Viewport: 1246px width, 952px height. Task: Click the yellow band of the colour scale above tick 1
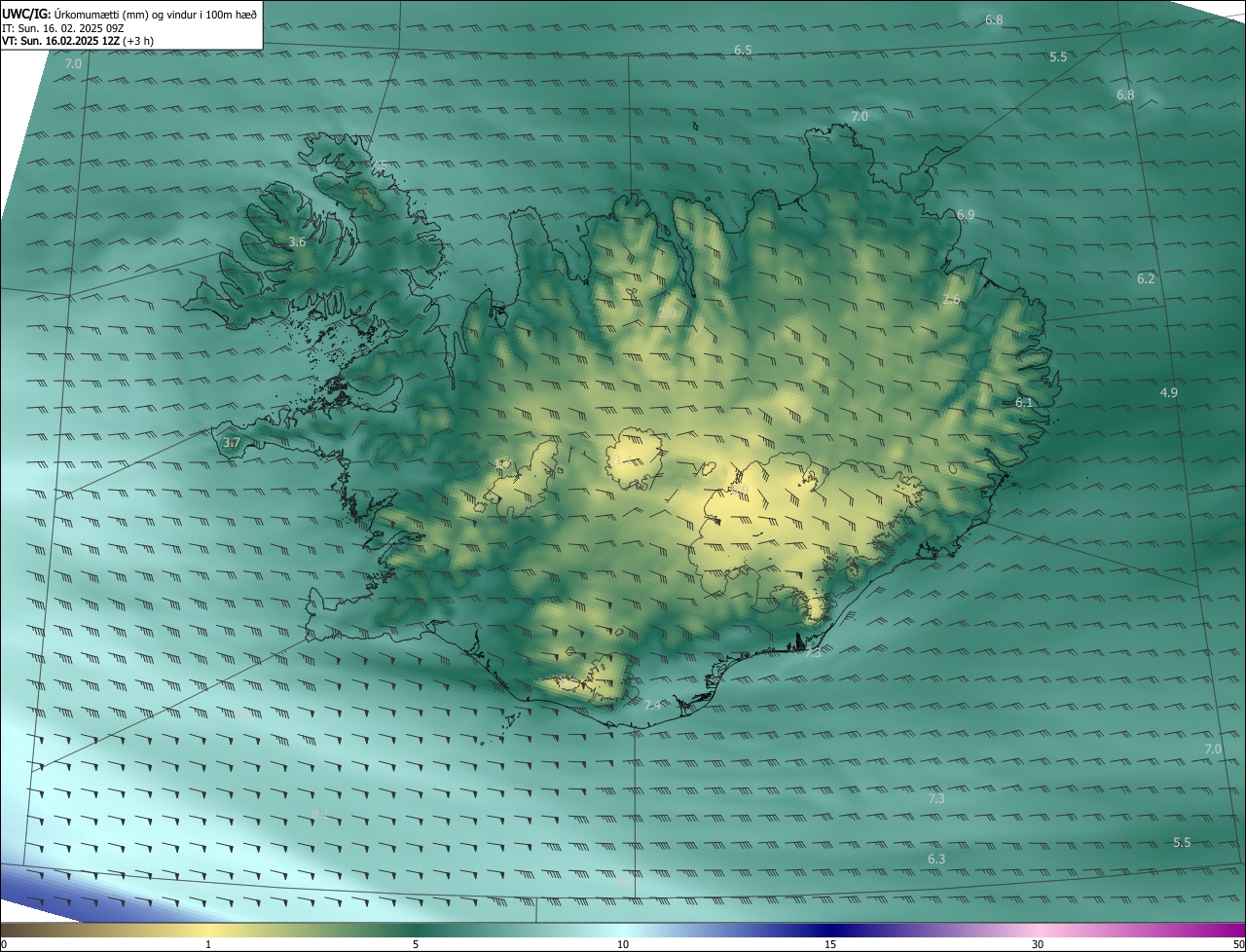(x=208, y=930)
